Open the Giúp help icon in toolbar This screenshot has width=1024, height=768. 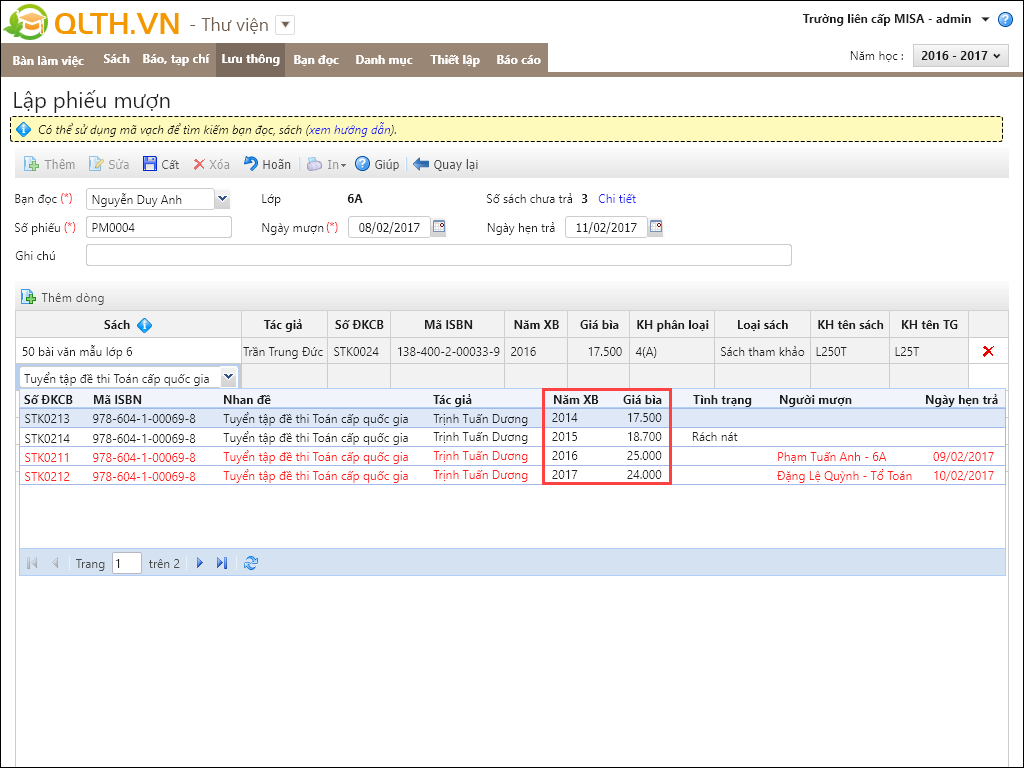point(363,164)
